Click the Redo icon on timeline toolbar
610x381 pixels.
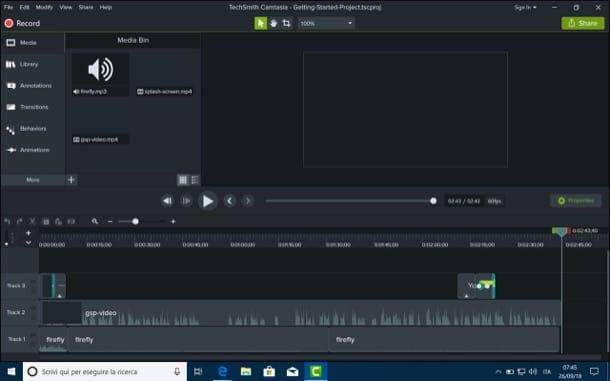[x=19, y=221]
